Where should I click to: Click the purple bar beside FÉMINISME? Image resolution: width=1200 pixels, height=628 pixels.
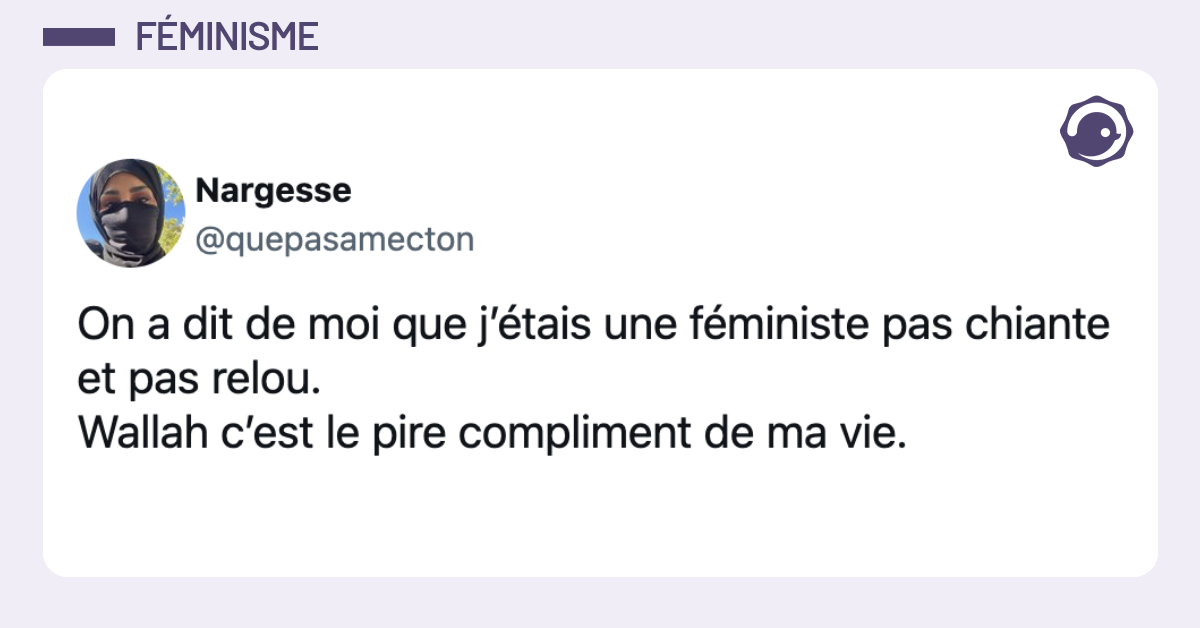79,37
